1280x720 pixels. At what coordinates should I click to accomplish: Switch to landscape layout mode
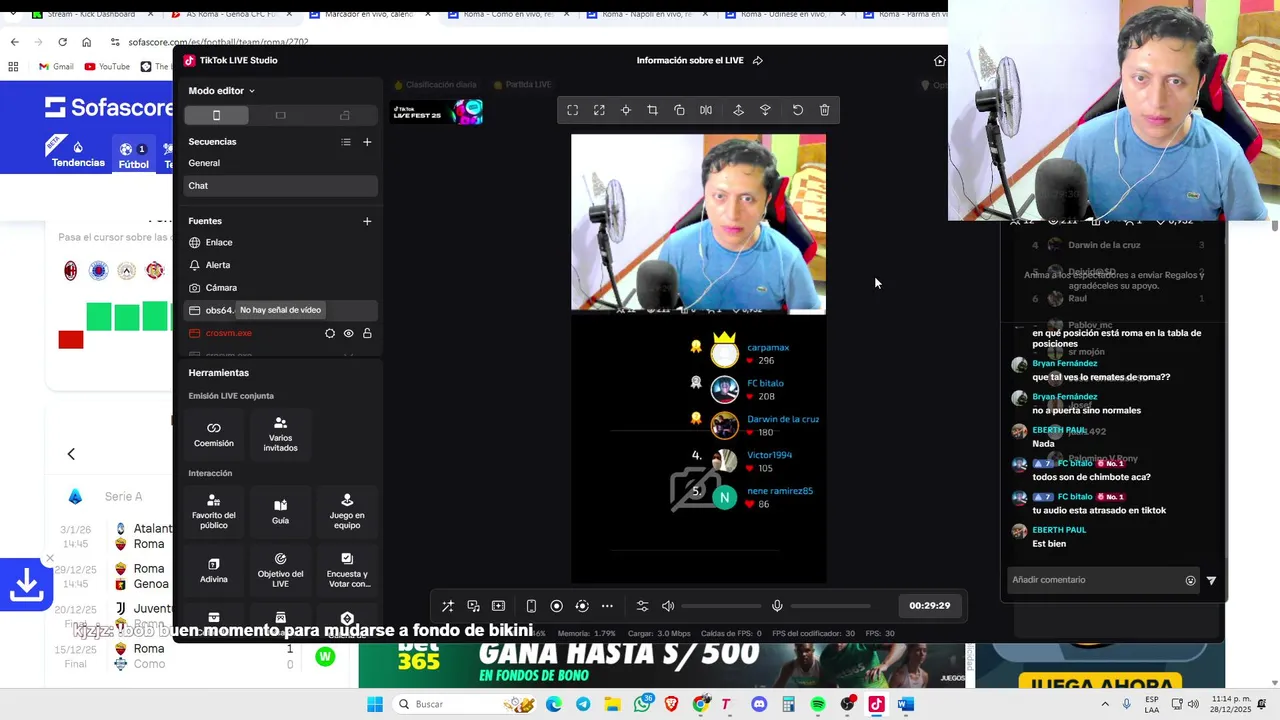click(280, 115)
